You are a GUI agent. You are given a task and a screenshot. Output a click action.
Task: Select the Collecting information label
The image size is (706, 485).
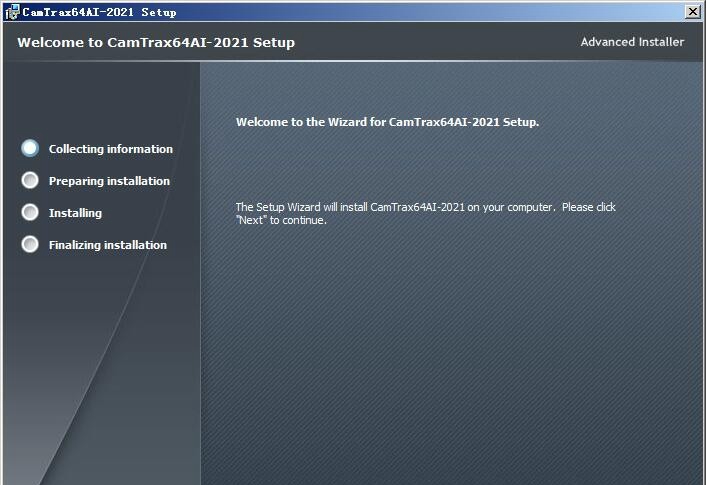point(111,149)
